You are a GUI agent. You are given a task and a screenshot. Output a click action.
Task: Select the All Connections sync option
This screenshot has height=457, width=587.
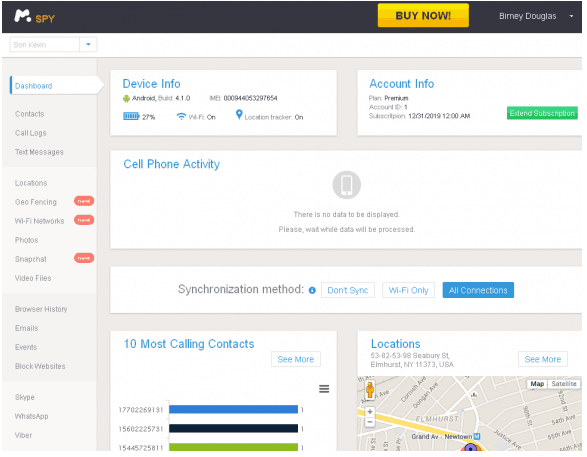click(478, 290)
